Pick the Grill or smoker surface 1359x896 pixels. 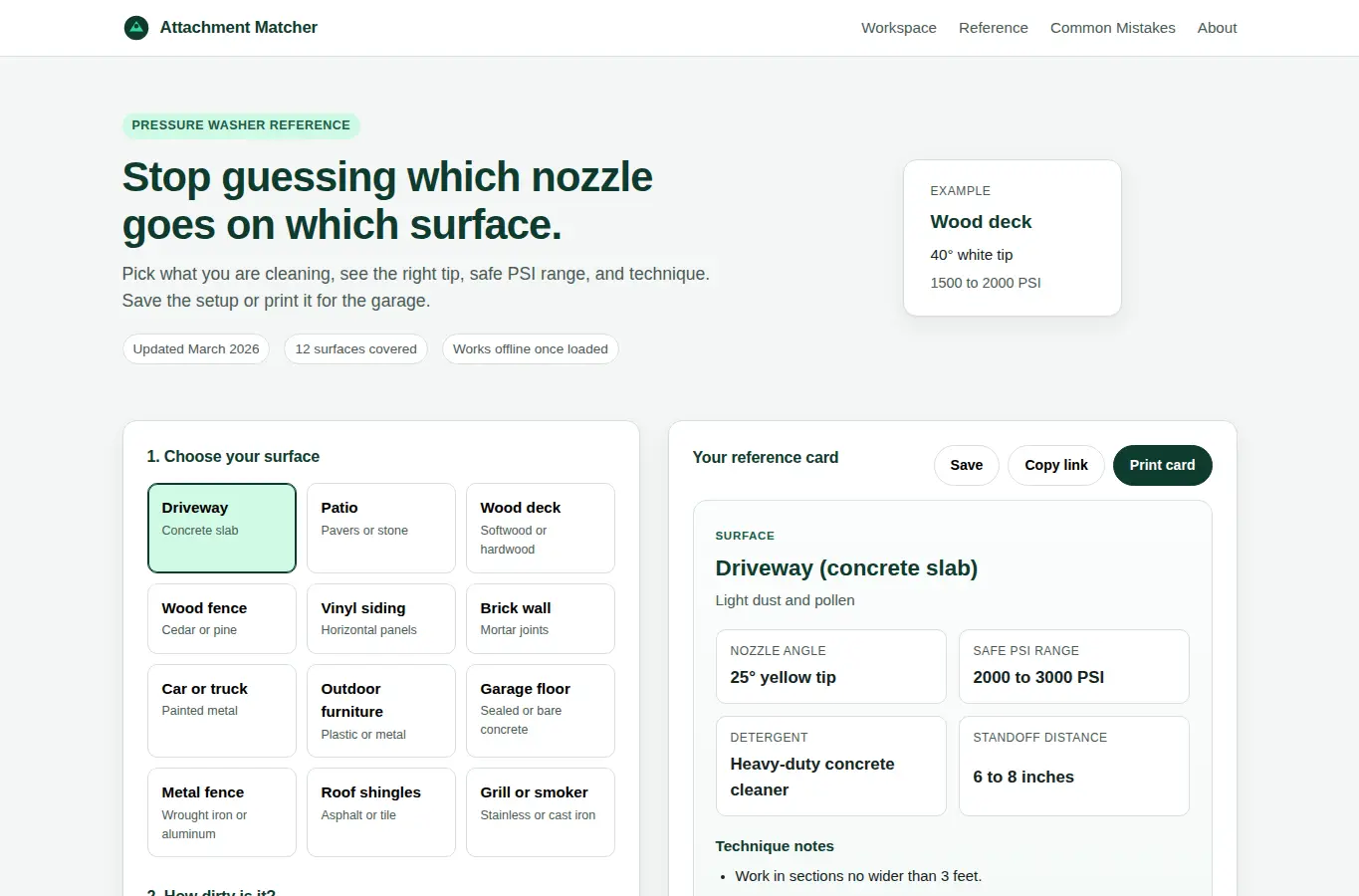pyautogui.click(x=541, y=812)
